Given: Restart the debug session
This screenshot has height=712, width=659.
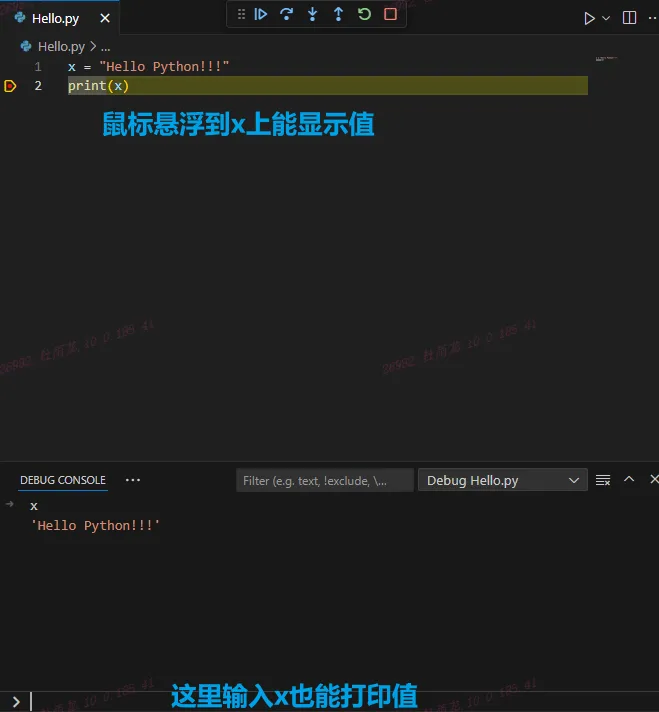Looking at the screenshot, I should tap(364, 15).
